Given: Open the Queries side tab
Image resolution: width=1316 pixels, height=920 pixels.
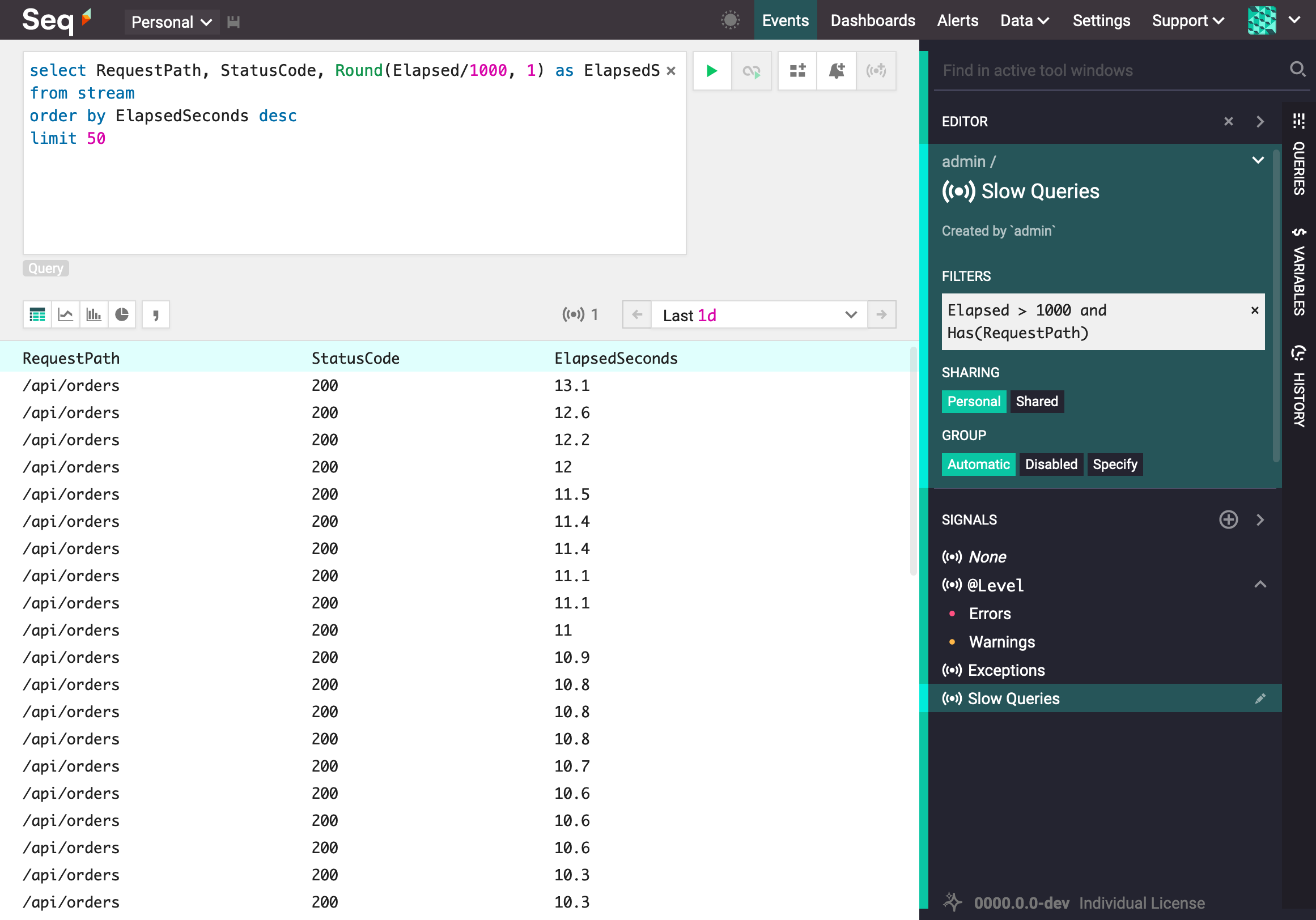Looking at the screenshot, I should [1299, 155].
